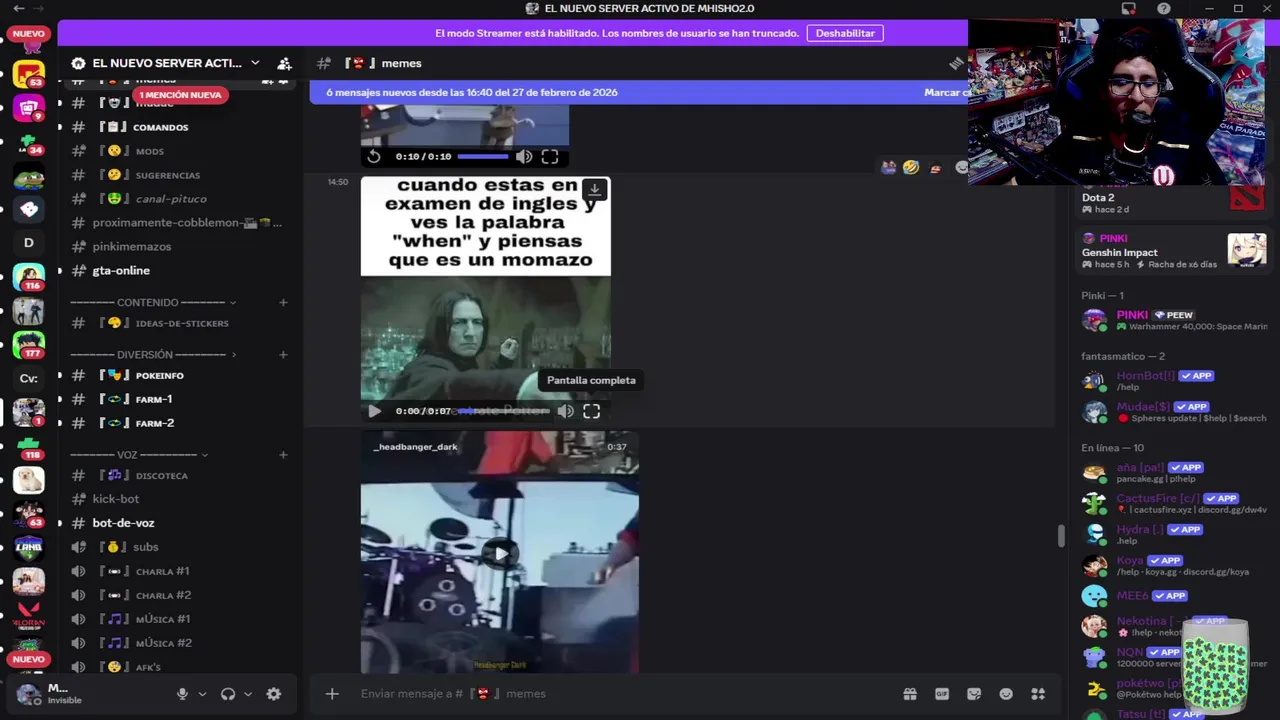Open the Genshin Impact activity card

(x=1172, y=251)
